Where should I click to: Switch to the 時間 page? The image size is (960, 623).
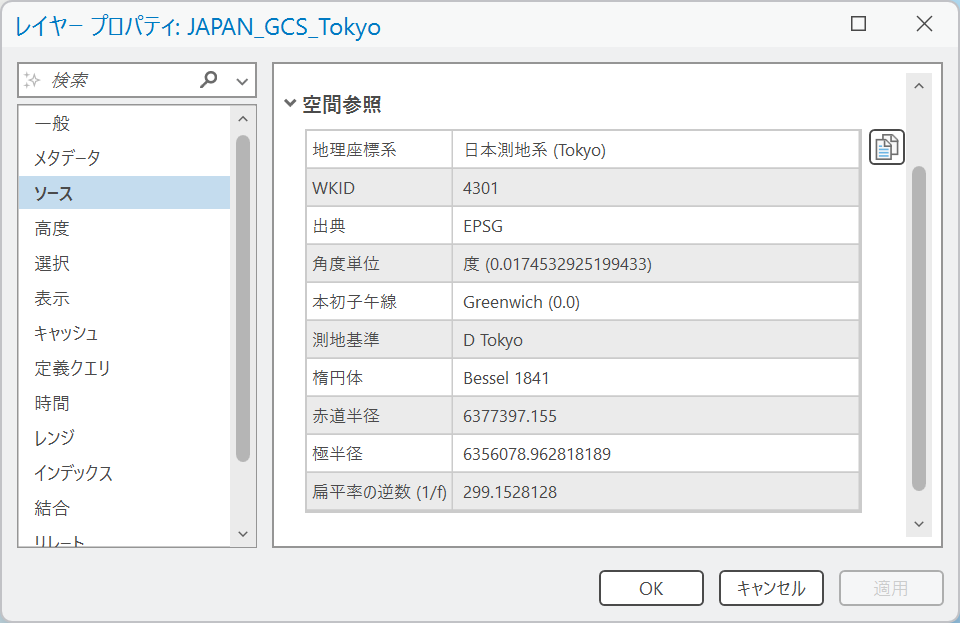coord(52,403)
